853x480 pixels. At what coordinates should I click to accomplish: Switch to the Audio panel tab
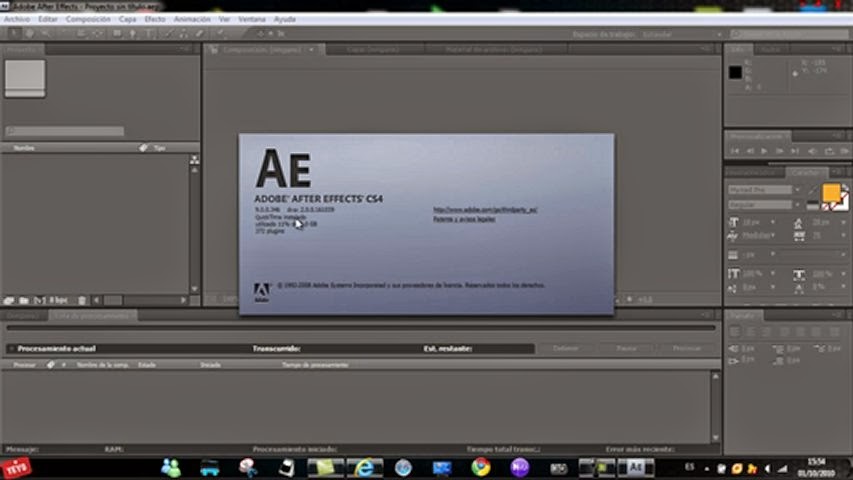point(770,50)
